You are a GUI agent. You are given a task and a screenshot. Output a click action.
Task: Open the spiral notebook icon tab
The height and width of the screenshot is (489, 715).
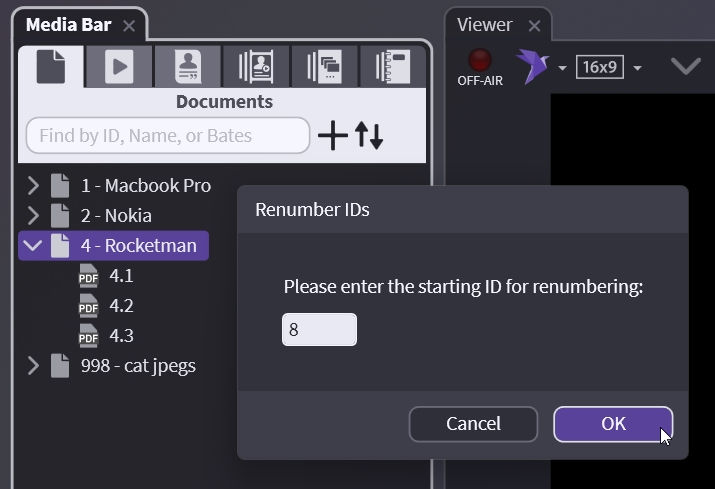coord(392,66)
